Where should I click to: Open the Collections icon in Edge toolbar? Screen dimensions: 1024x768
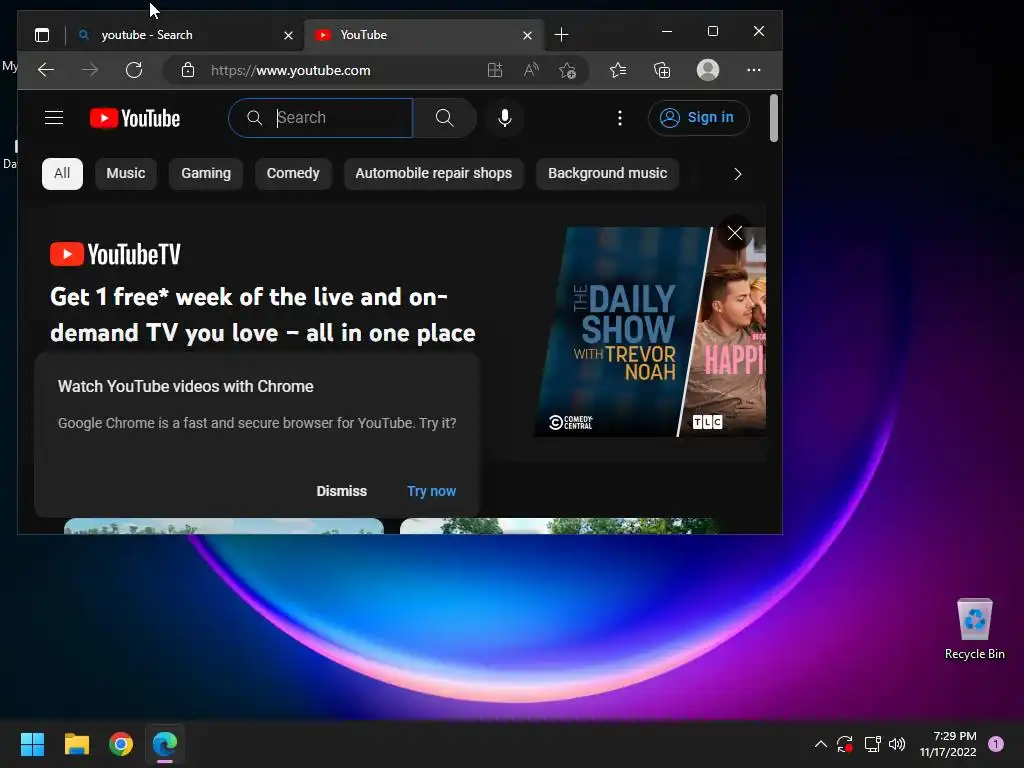[x=662, y=70]
